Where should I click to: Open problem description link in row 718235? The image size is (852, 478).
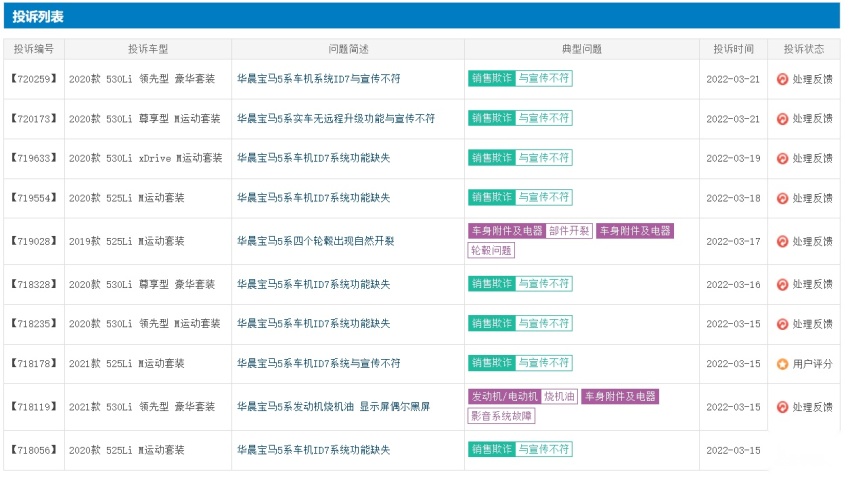(x=314, y=324)
